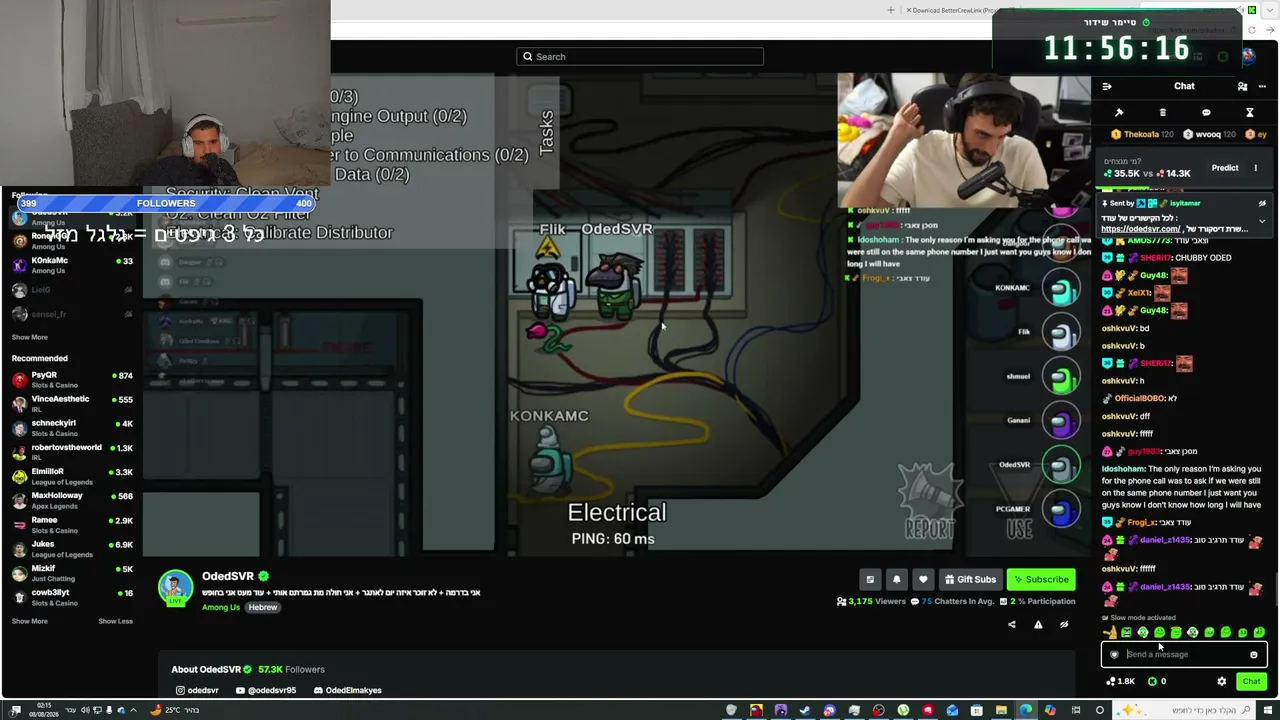Image resolution: width=1280 pixels, height=720 pixels.
Task: Open a new browser tab with plus
Action: [891, 10]
